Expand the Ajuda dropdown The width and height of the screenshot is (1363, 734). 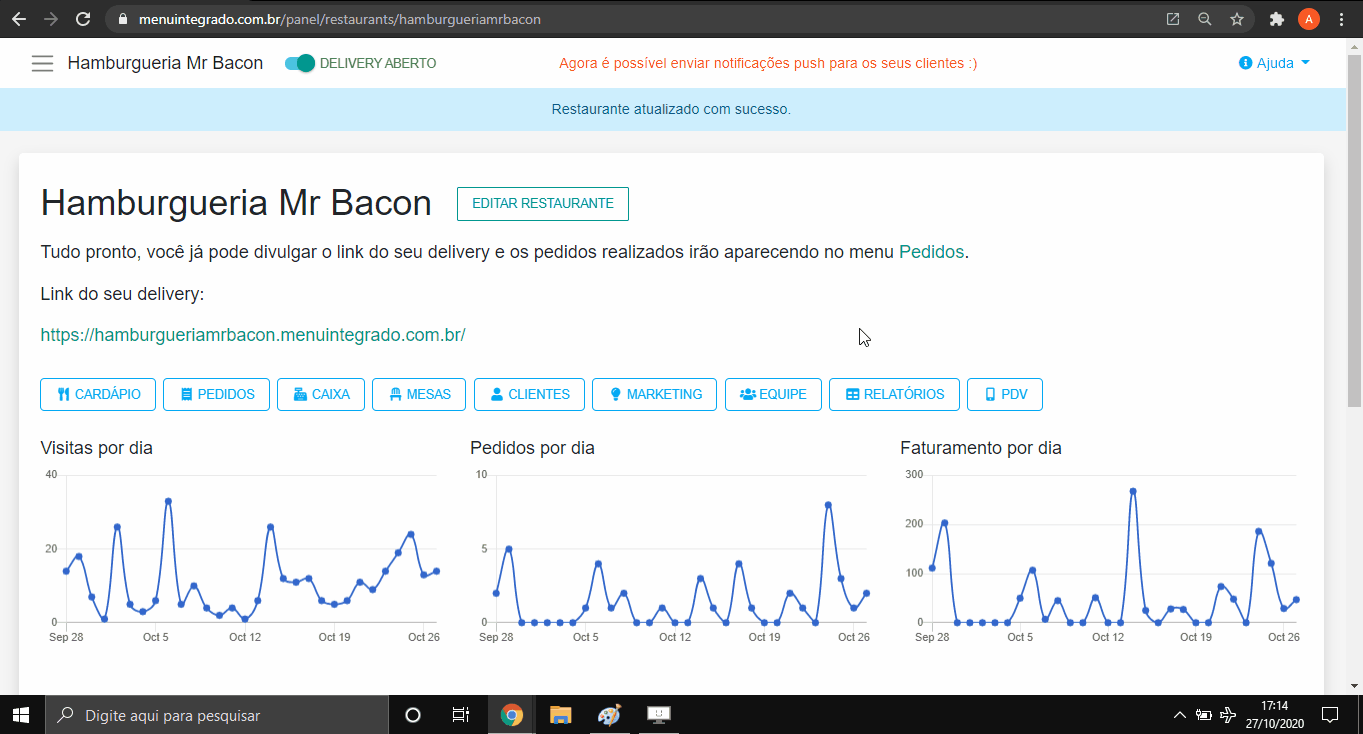click(1272, 62)
